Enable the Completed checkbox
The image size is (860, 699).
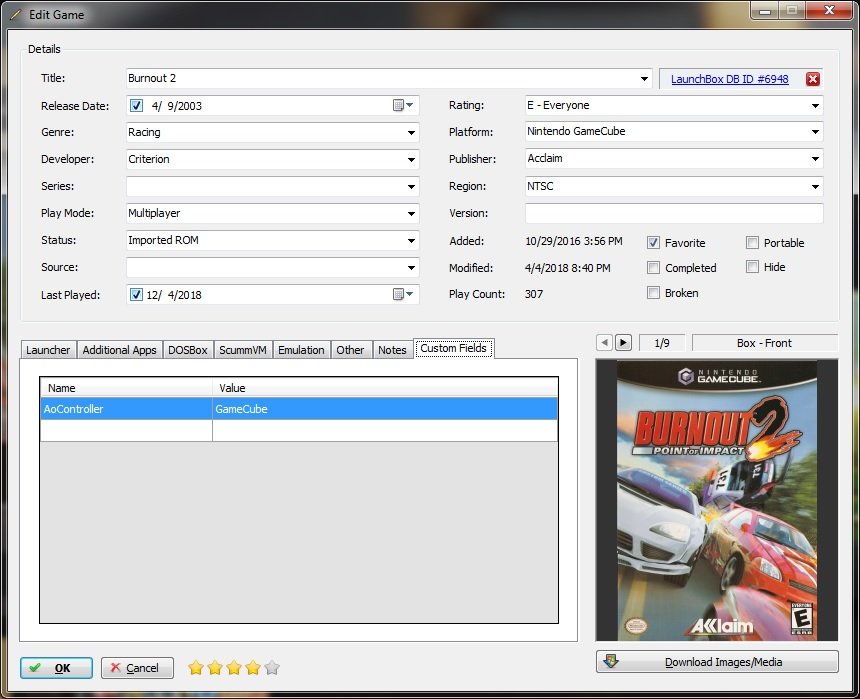click(x=653, y=268)
